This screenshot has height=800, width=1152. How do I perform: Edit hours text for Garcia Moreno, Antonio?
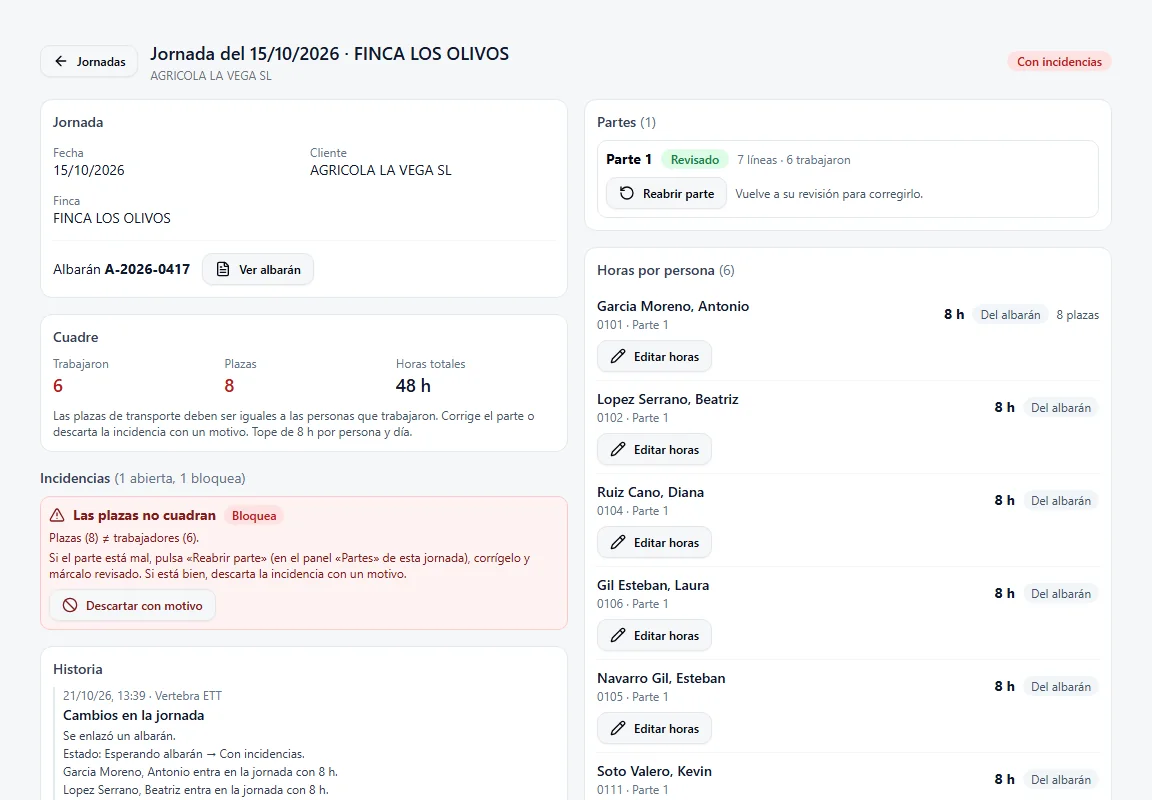666,357
